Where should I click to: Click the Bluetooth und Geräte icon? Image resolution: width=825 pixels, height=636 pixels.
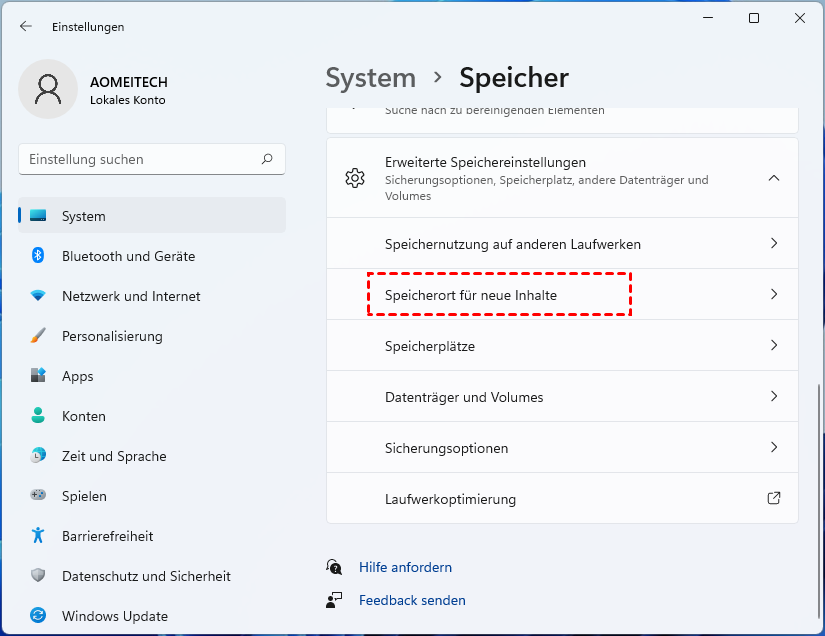tap(38, 256)
